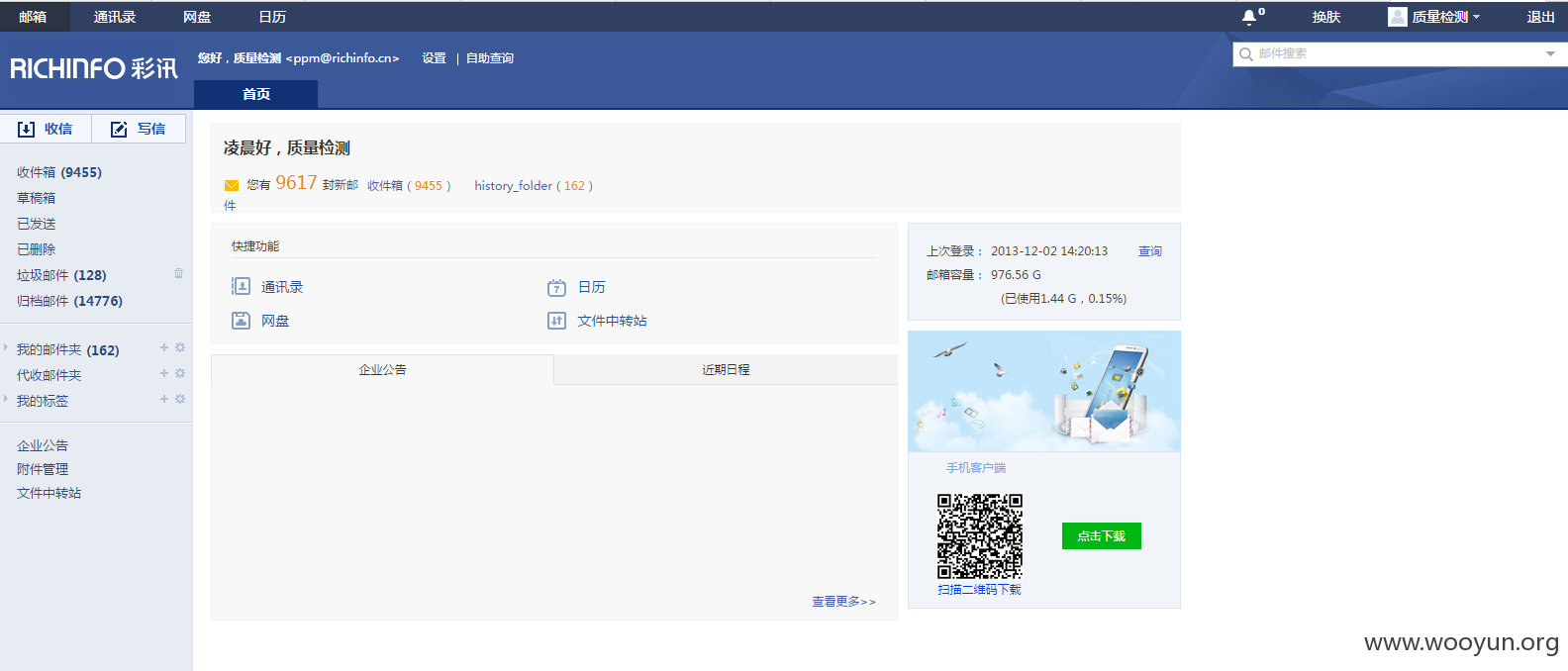Viewport: 1568px width, 671px height.
Task: Open the 网盘 disk quick function icon
Action: tap(241, 321)
